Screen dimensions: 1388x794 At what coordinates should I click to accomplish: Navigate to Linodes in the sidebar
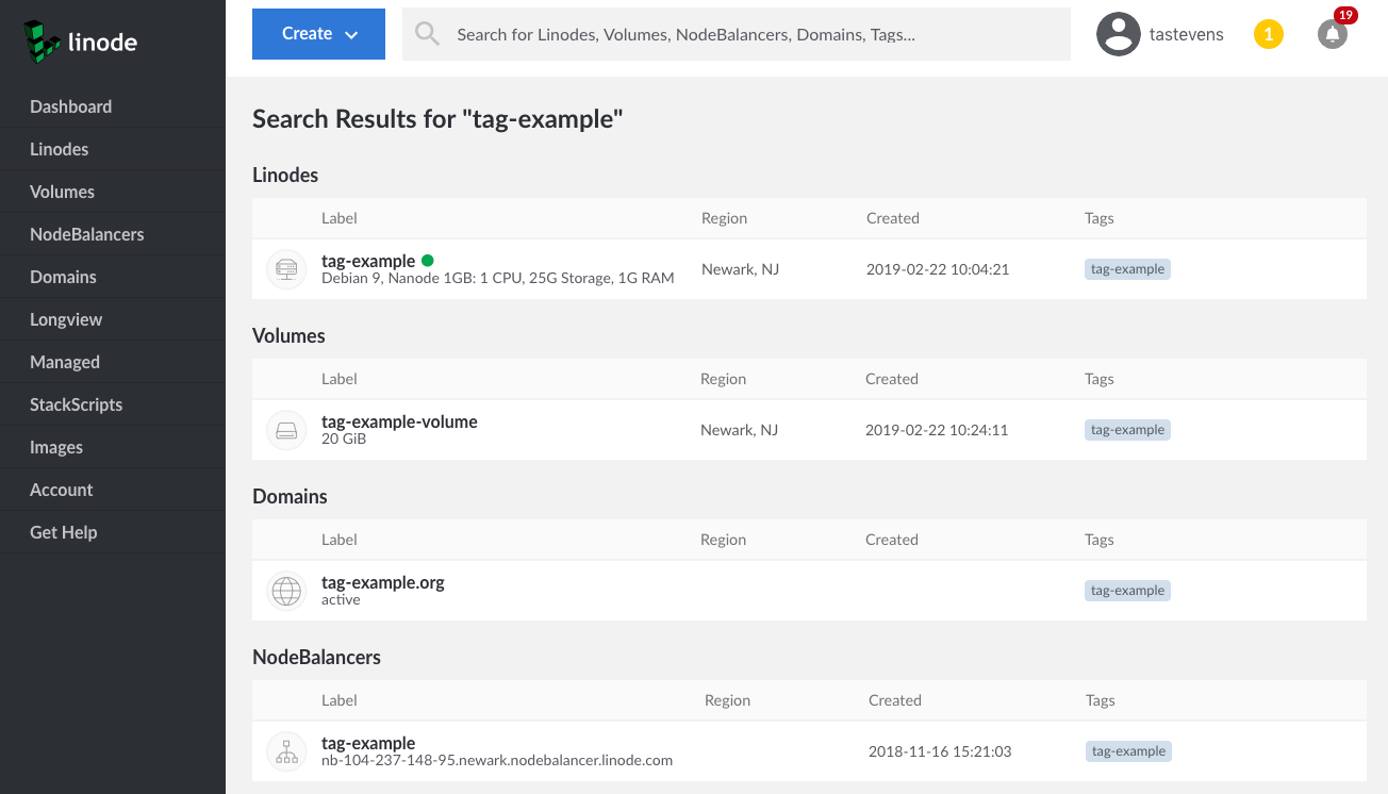[x=58, y=149]
